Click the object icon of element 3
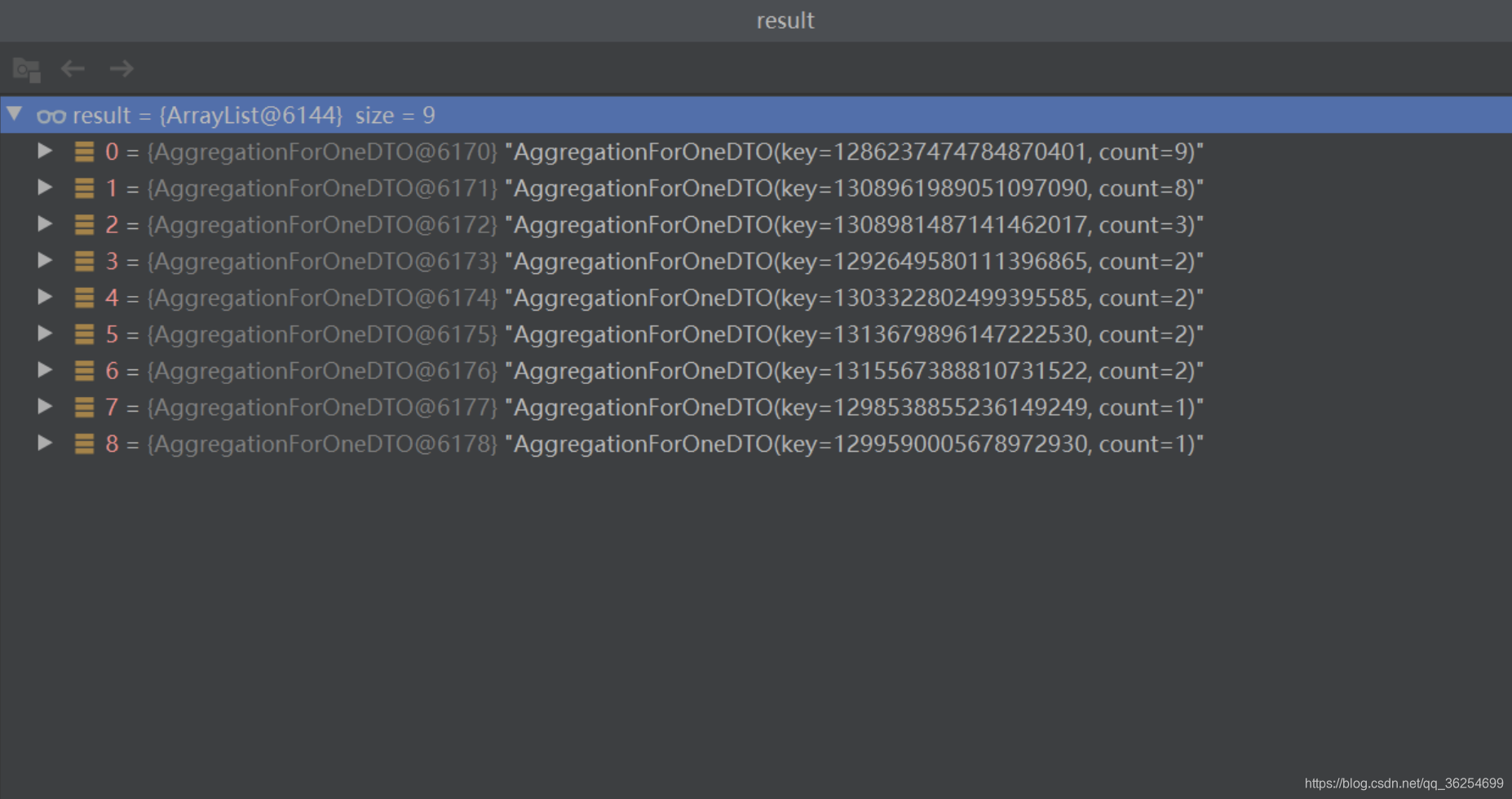Viewport: 1512px width, 799px height. [84, 261]
